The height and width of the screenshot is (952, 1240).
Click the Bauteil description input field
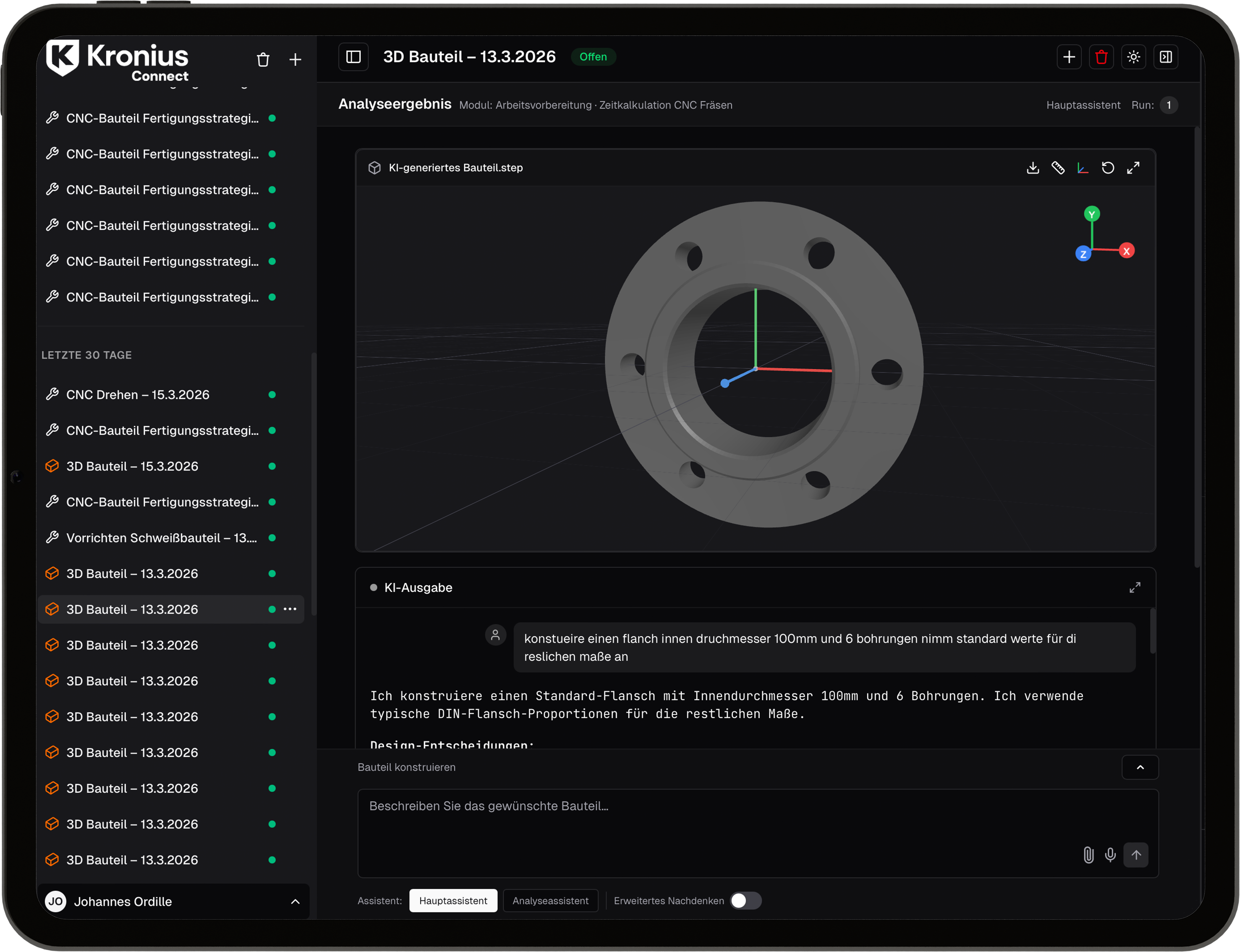coord(714,822)
